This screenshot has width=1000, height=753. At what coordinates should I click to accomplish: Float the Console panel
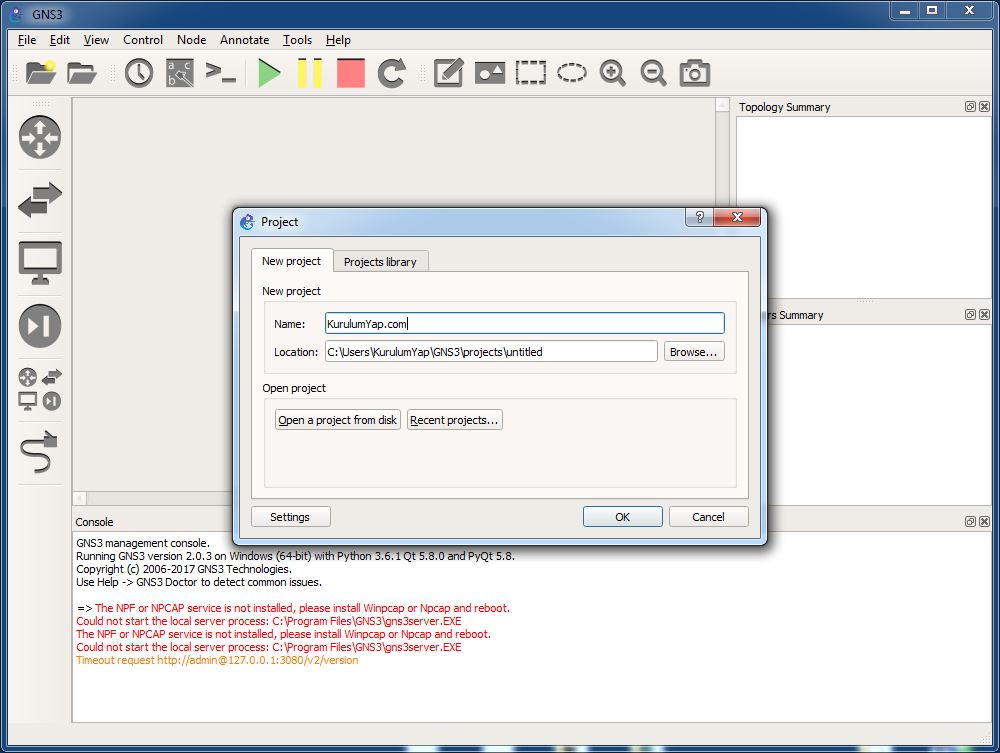coord(970,522)
